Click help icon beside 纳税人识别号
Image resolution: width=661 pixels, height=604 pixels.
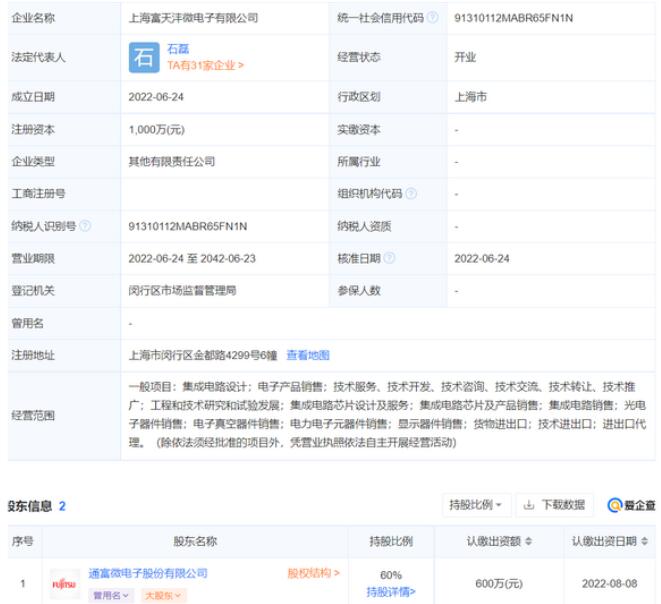(85, 226)
